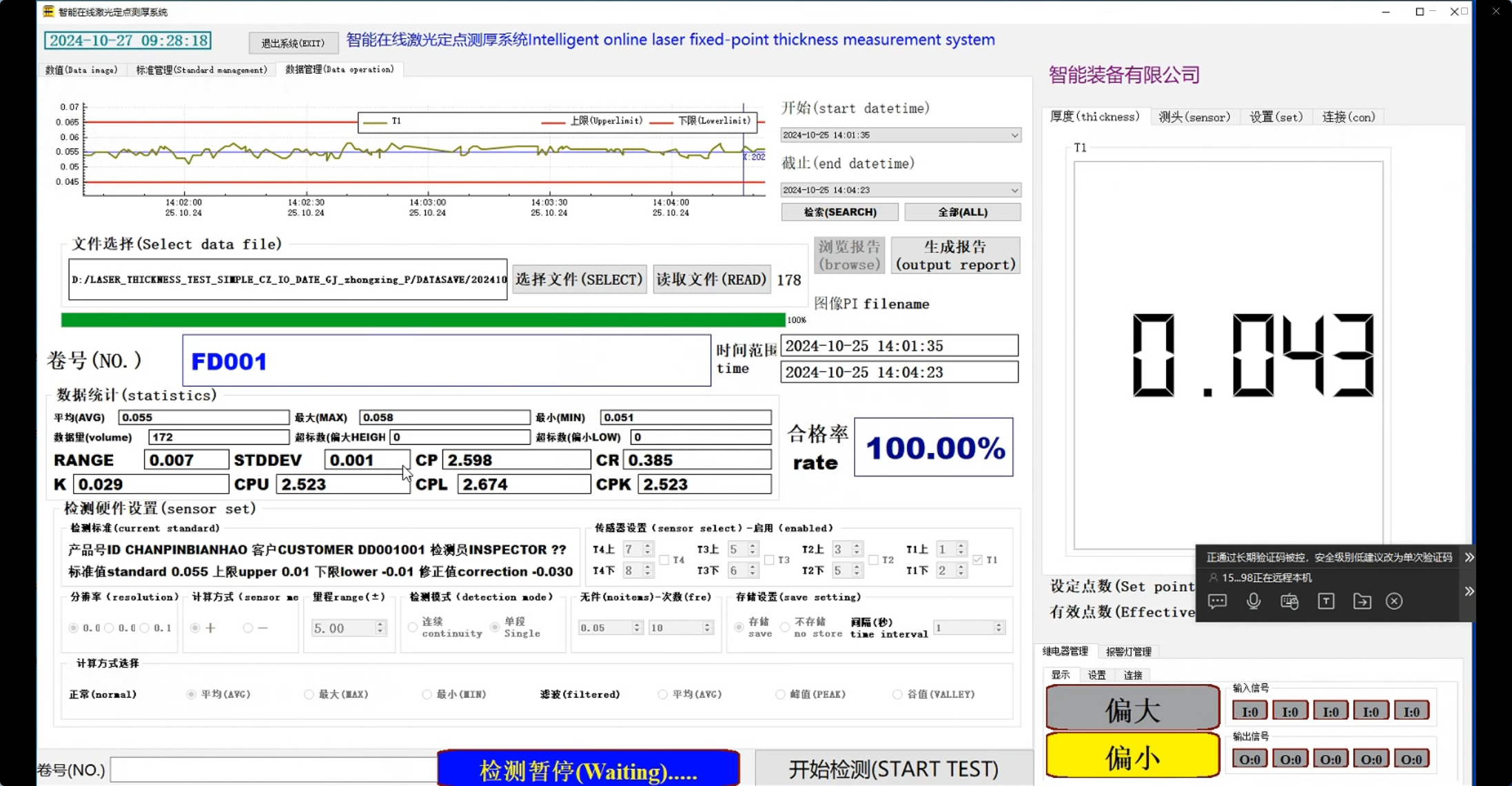The height and width of the screenshot is (786, 1512).
Task: Toggle the microphone icon in remote overlay
Action: tap(1254, 601)
